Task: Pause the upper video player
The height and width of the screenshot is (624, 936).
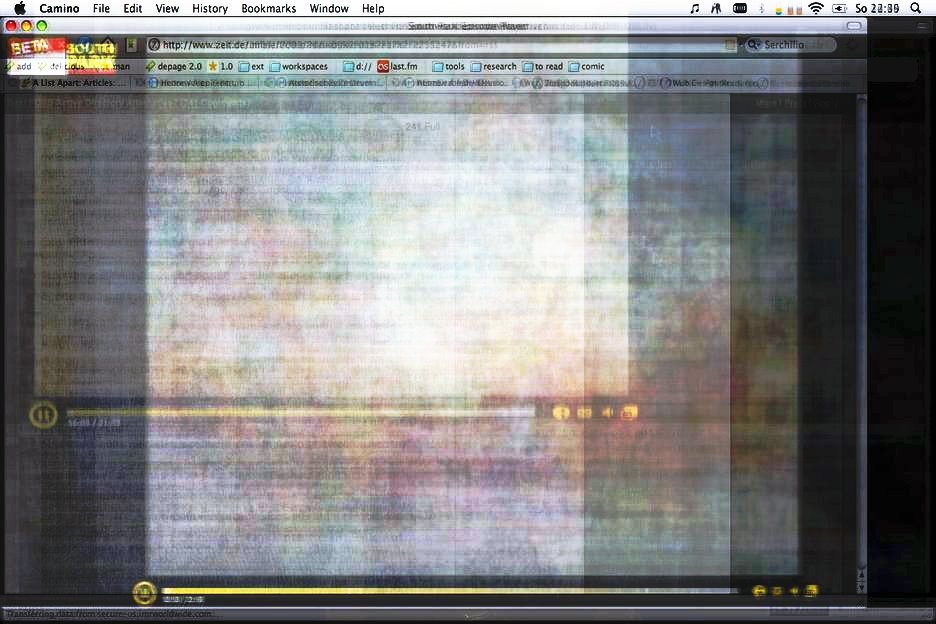Action: coord(43,414)
